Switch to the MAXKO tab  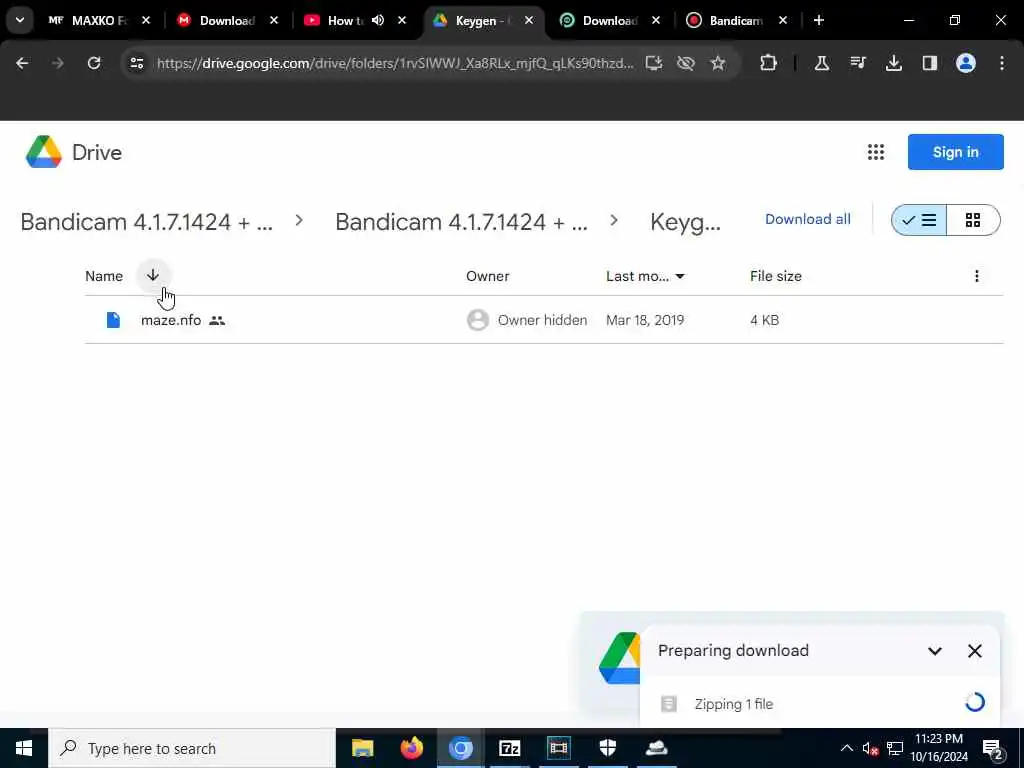99,20
